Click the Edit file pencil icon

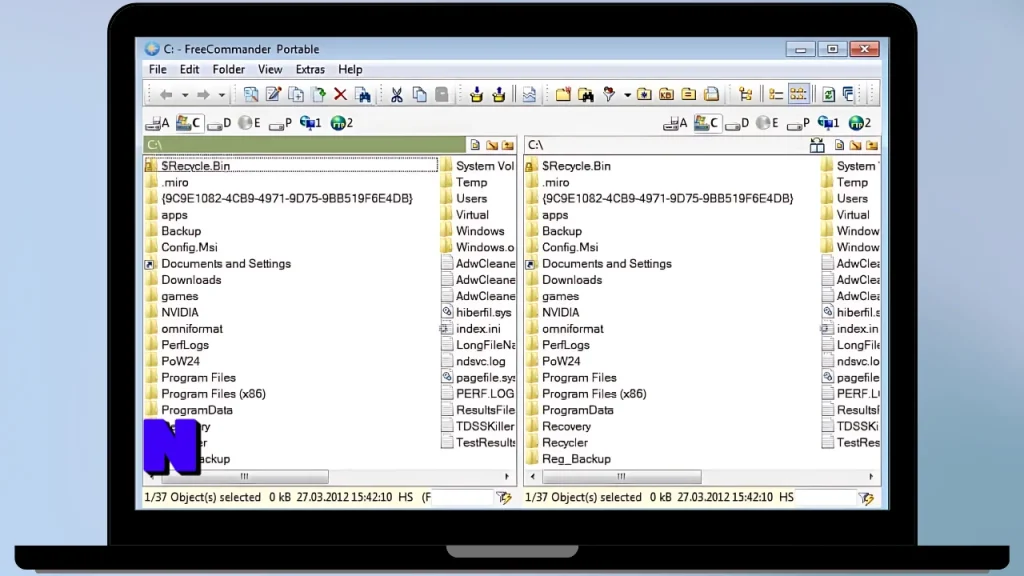point(273,95)
